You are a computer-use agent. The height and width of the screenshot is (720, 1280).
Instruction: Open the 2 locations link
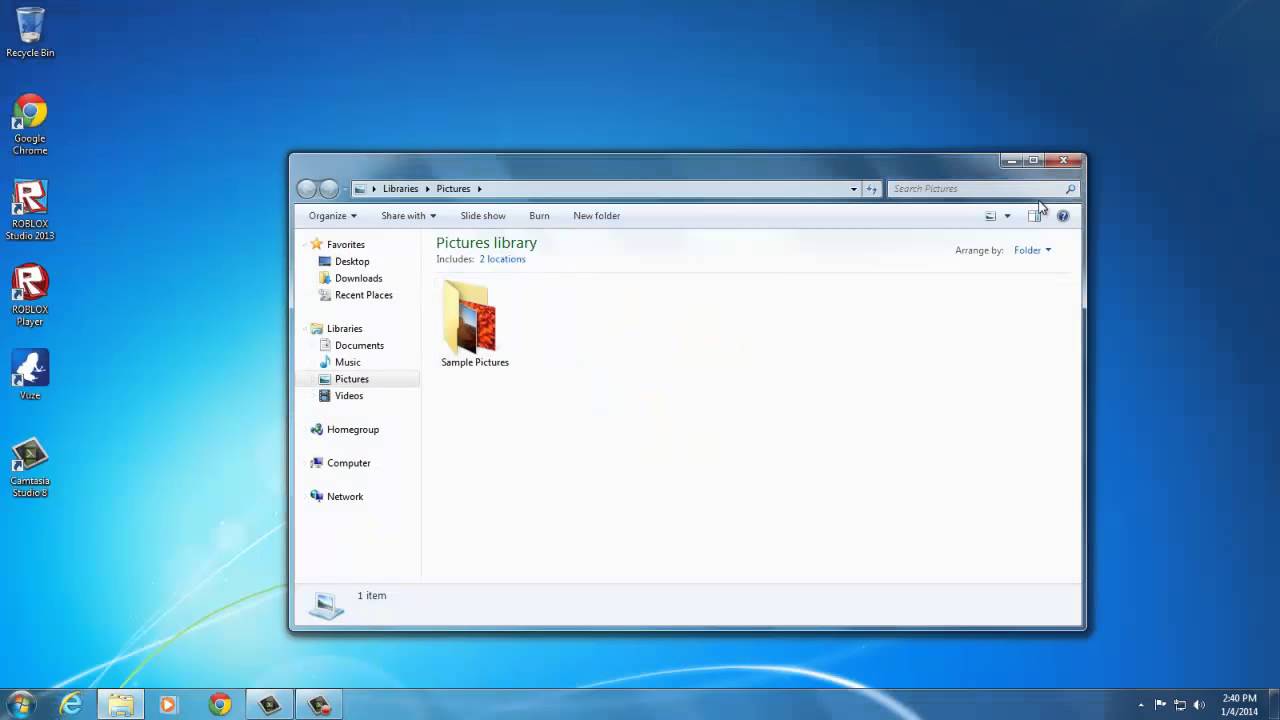(x=502, y=259)
